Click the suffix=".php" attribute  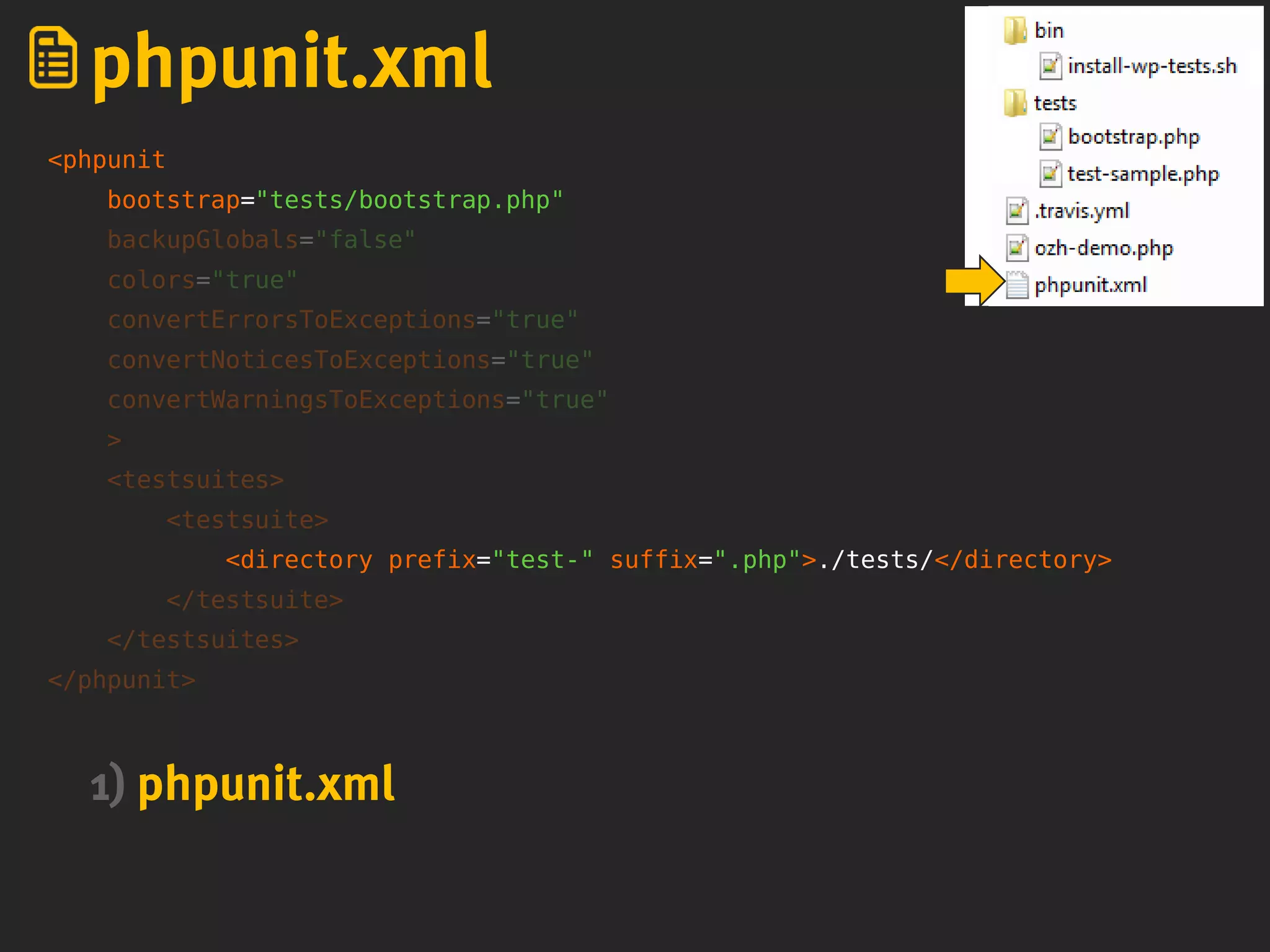coord(705,560)
